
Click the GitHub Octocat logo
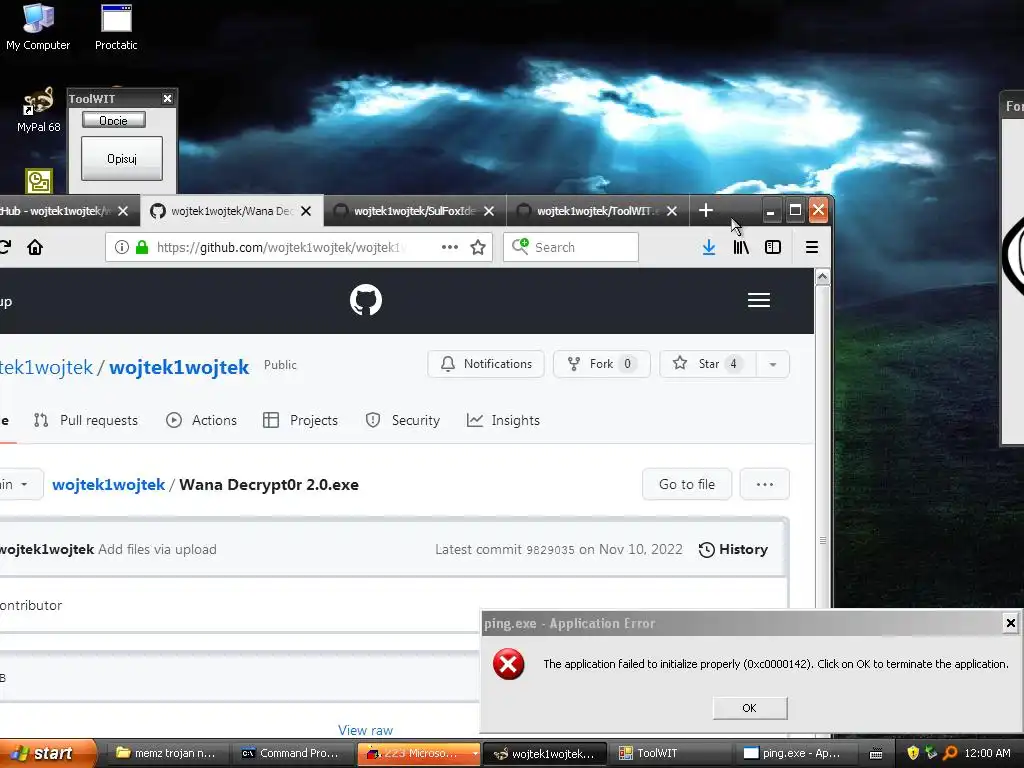point(366,300)
